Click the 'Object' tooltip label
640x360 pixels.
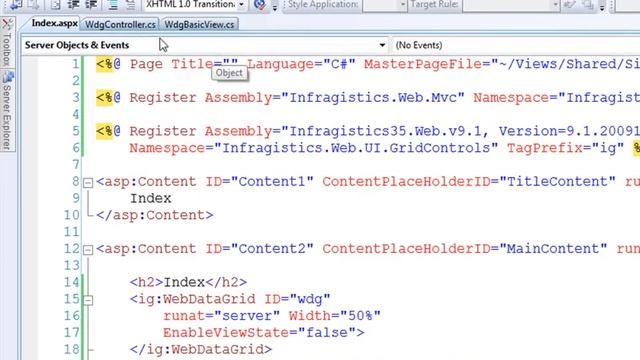click(229, 73)
